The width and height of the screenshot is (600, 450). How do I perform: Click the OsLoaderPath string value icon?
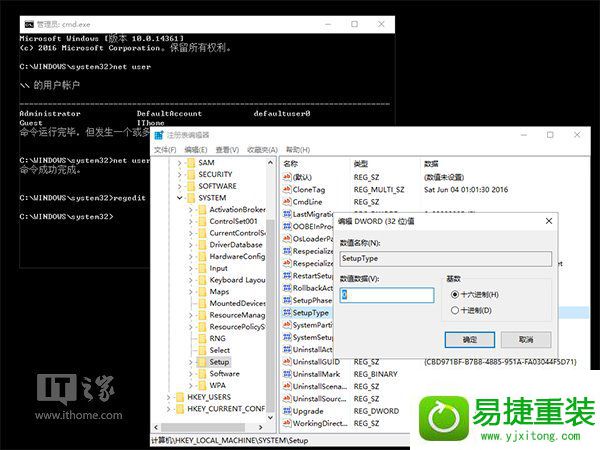point(287,239)
